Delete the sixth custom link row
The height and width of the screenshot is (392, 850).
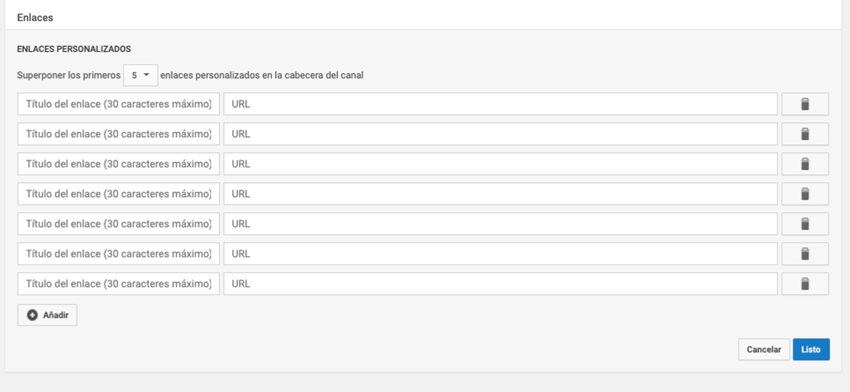pyautogui.click(x=805, y=254)
